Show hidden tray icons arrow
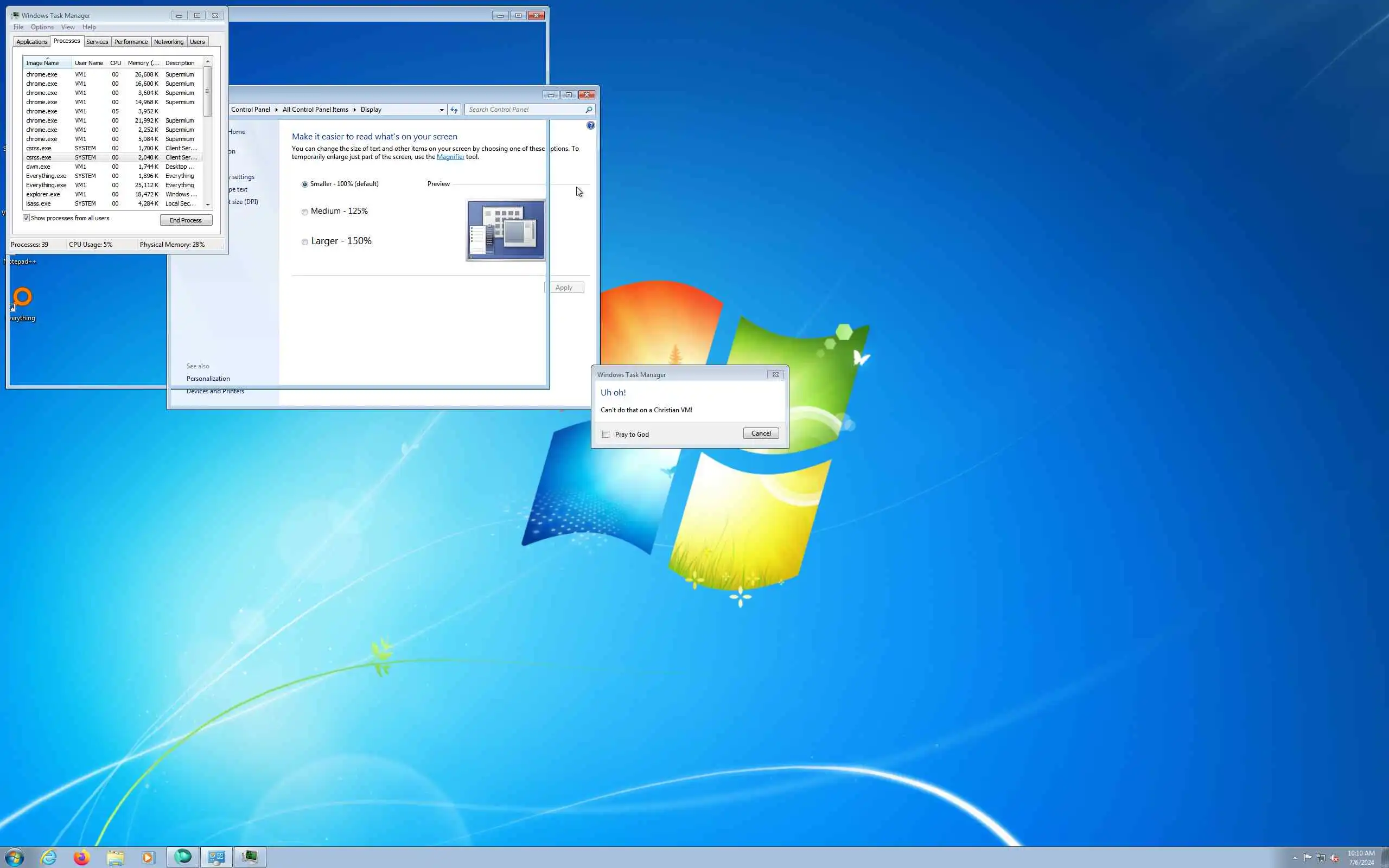The height and width of the screenshot is (868, 1389). (1295, 858)
